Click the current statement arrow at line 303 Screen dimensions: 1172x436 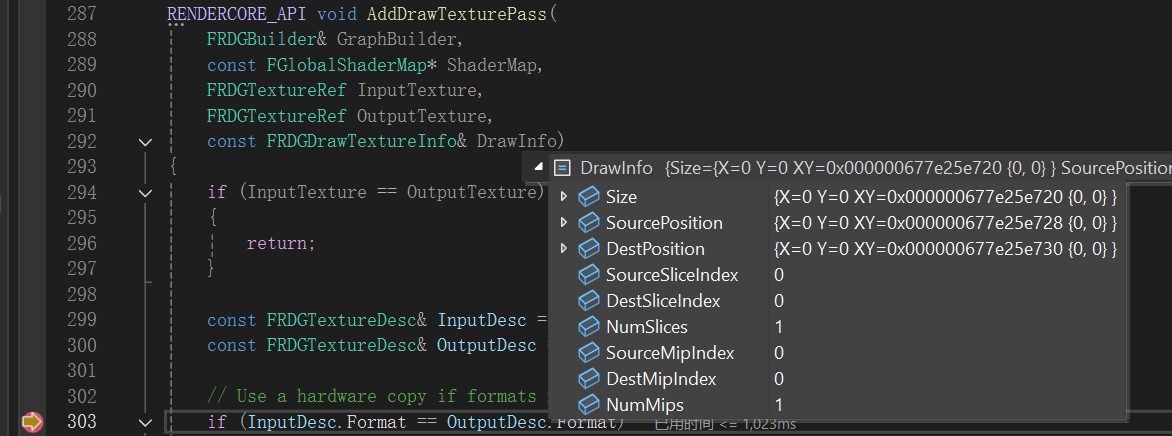coord(32,423)
